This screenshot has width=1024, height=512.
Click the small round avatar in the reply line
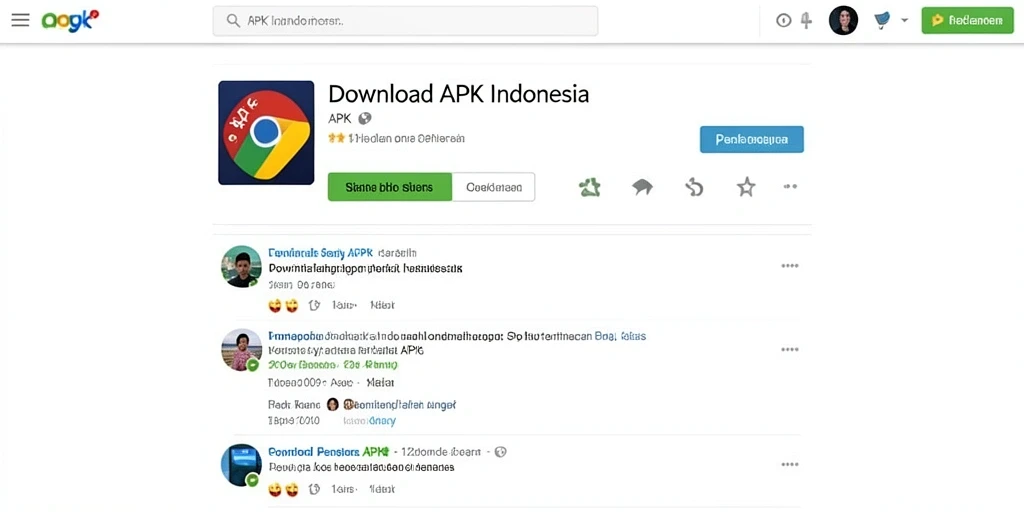point(332,405)
